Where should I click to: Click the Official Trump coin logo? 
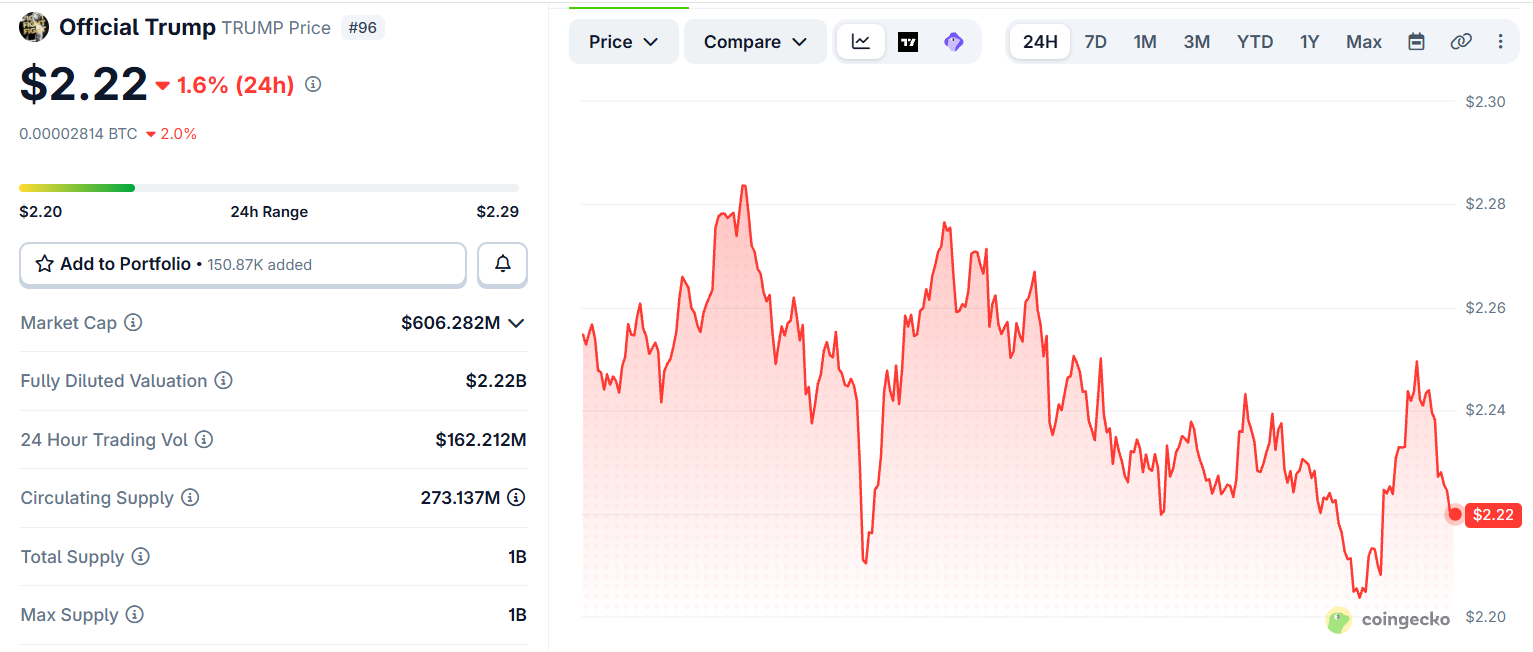tap(34, 27)
